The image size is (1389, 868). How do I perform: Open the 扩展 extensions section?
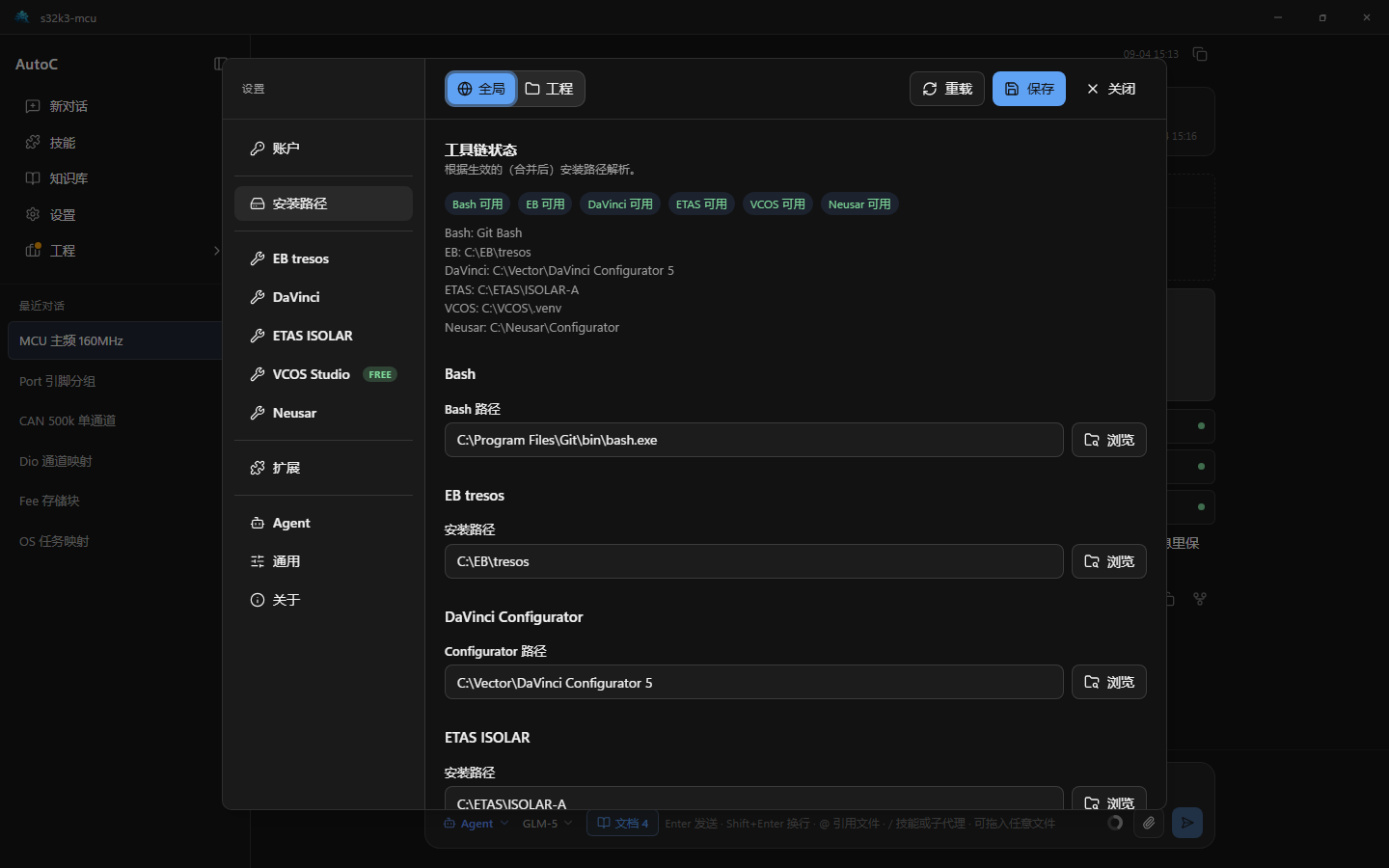323,468
